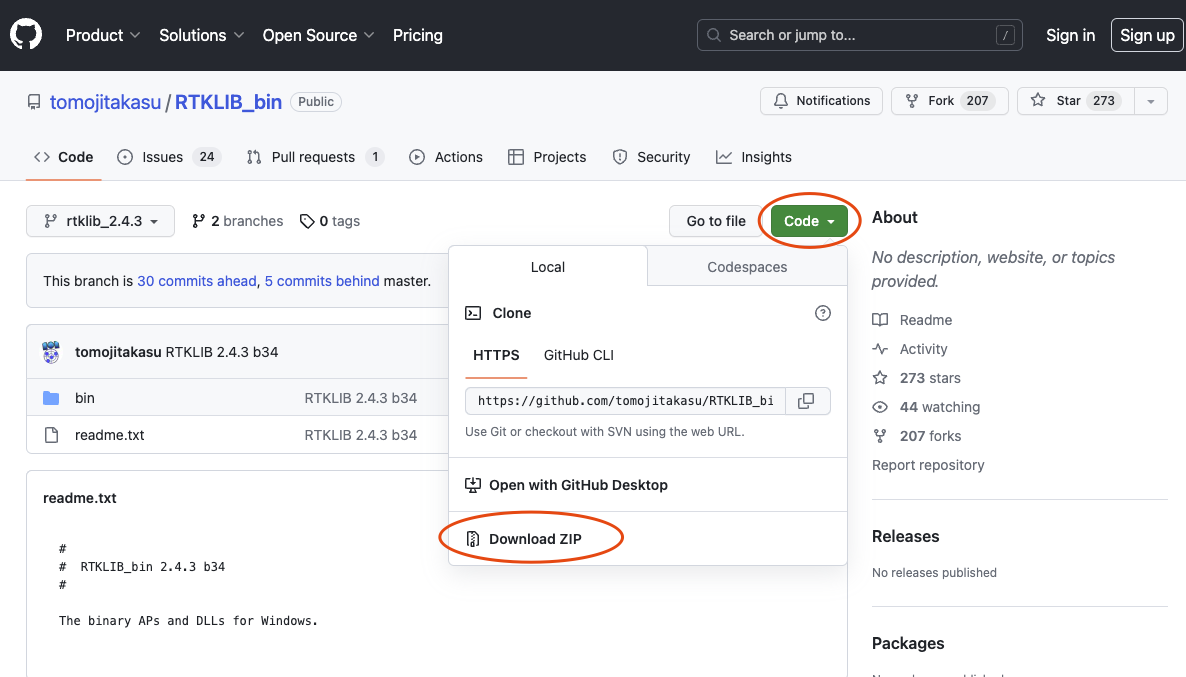Image resolution: width=1186 pixels, height=677 pixels.
Task: Copy the HTTPS clone URL
Action: pyautogui.click(x=806, y=400)
